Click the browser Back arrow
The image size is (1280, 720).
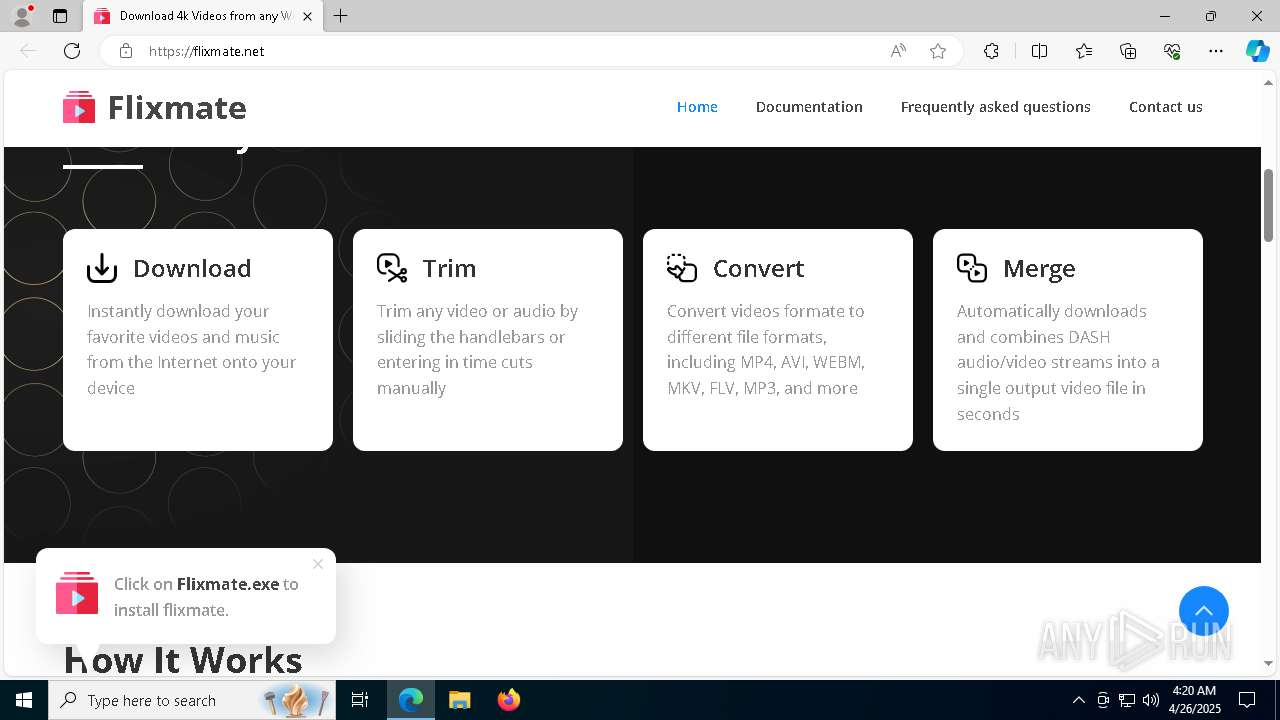28,51
